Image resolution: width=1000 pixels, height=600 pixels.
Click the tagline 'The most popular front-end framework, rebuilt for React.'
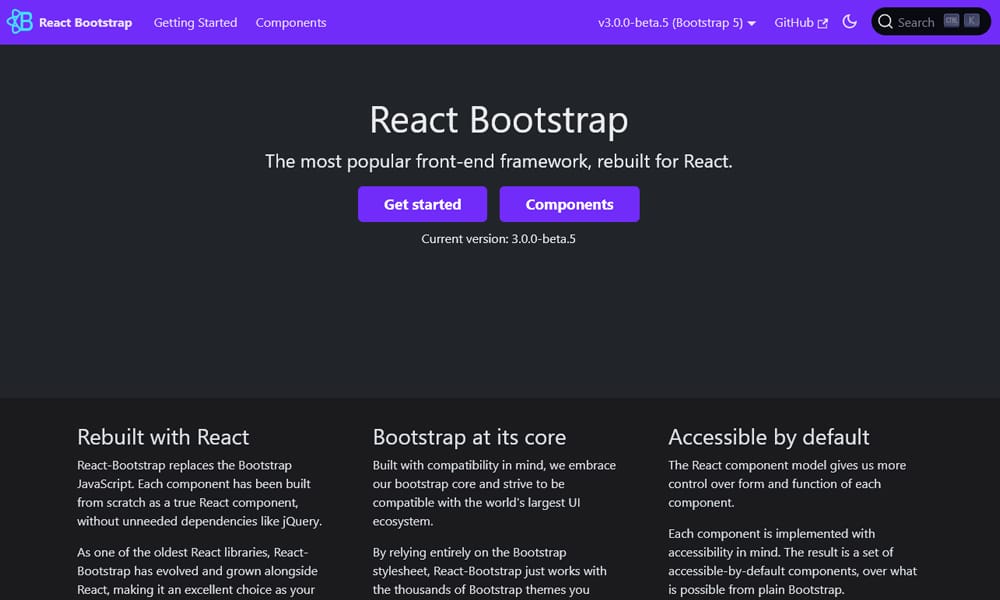[x=499, y=161]
